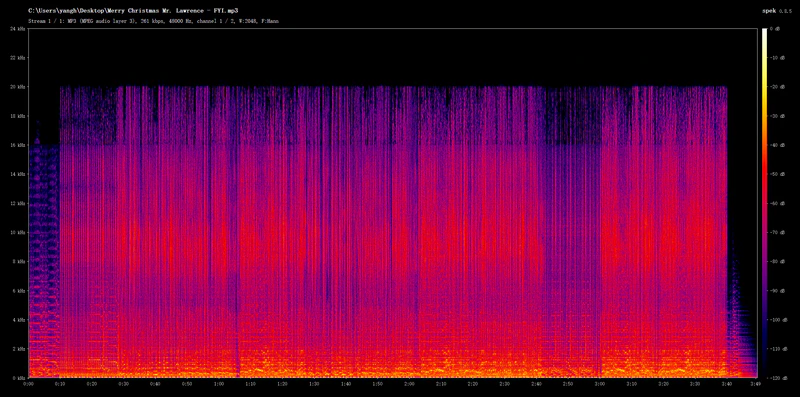Click the -20 dB scale label
The image size is (800, 397).
click(778, 87)
